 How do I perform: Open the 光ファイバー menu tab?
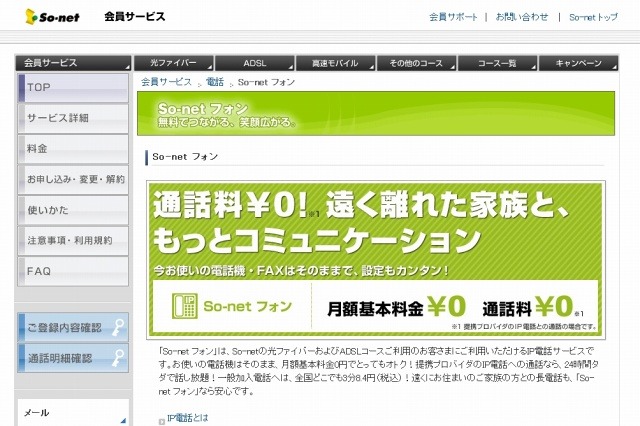[173, 63]
